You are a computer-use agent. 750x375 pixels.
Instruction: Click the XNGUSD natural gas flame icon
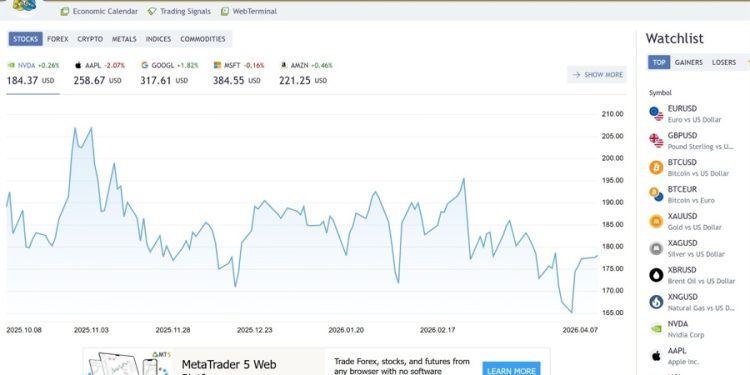[x=656, y=302]
